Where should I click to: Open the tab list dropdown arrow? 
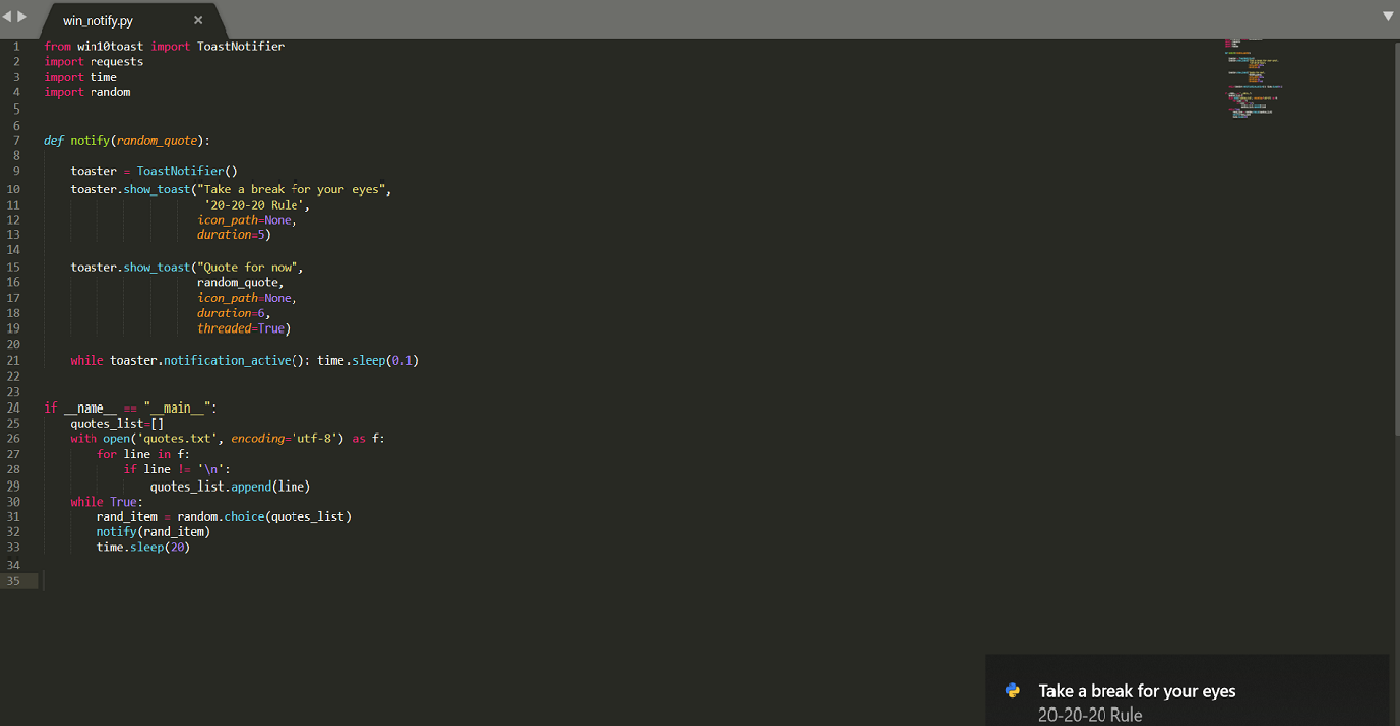pos(1386,14)
